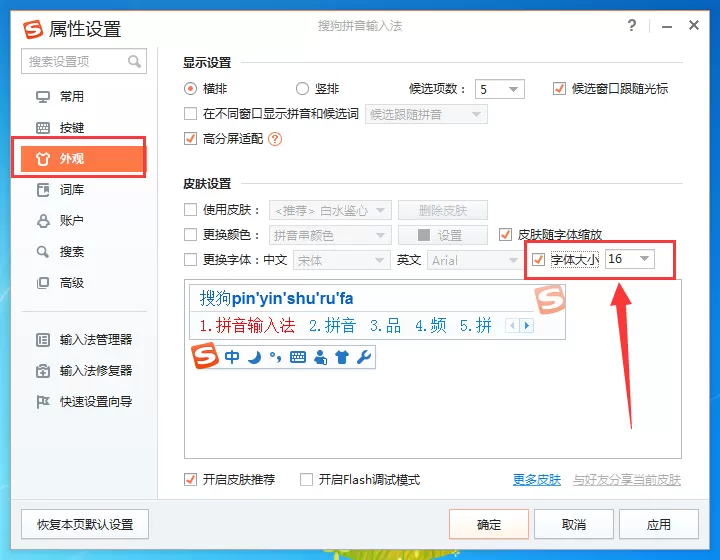Image resolution: width=720 pixels, height=560 pixels.
Task: Click the list icon beside 输入法管理器
Action: pyautogui.click(x=43, y=340)
